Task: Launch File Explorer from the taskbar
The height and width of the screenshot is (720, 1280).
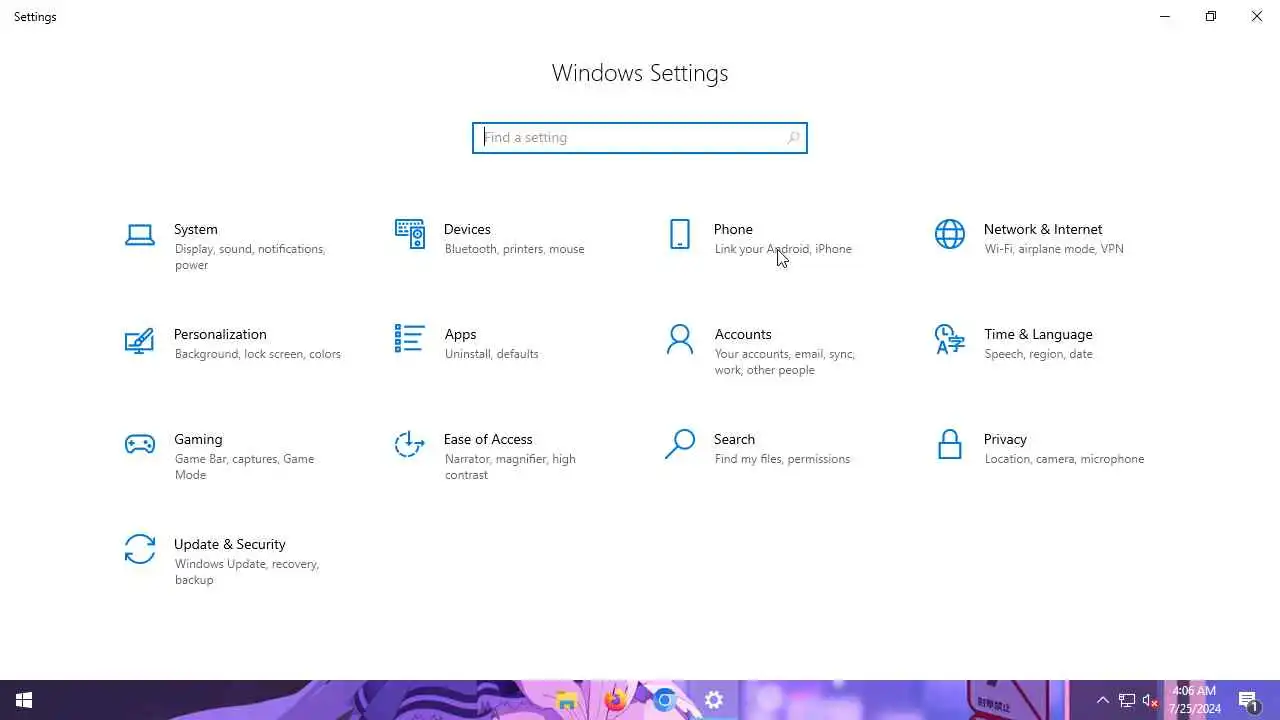Action: (567, 700)
